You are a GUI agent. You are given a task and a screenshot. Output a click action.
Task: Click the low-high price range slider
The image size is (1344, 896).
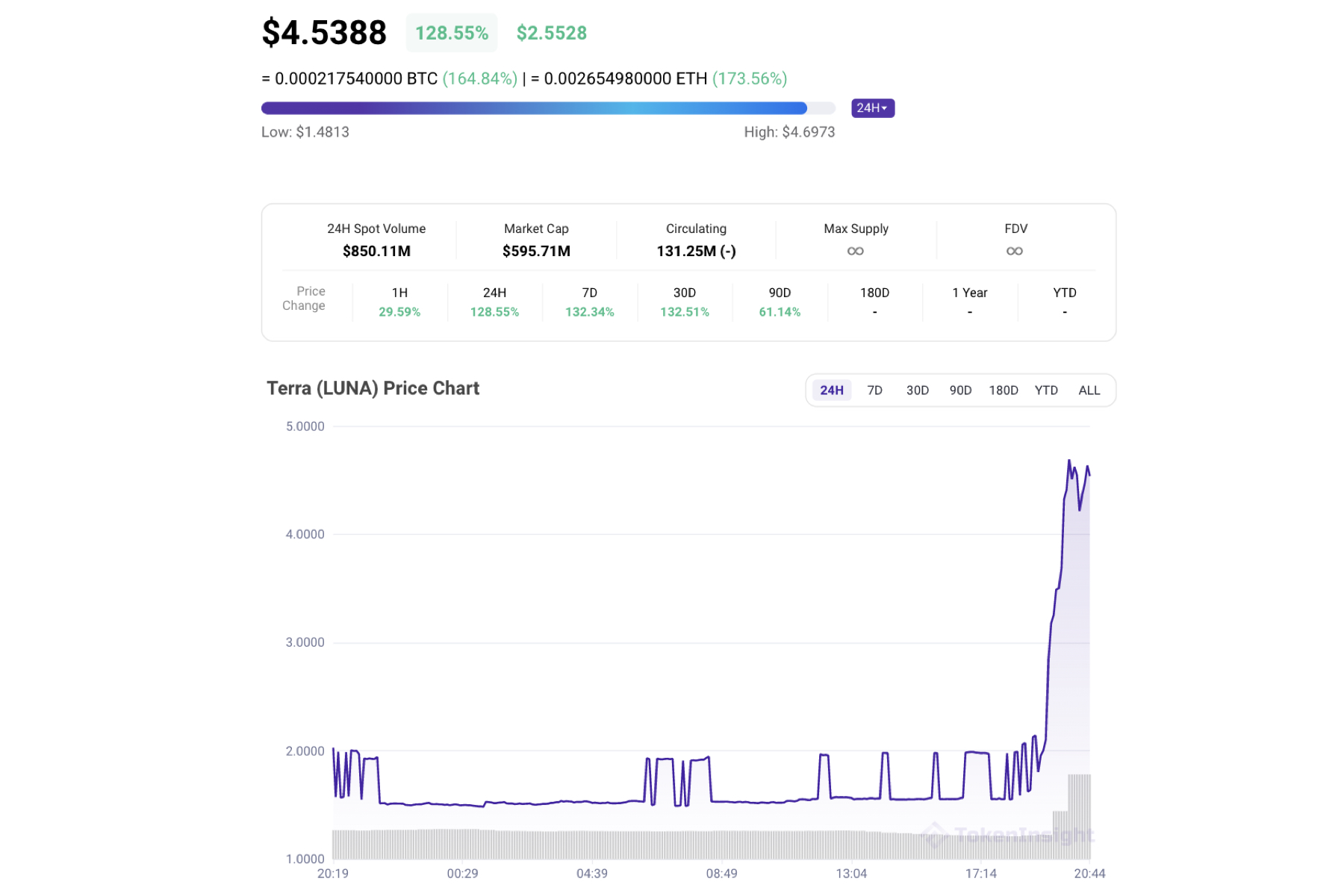click(547, 108)
